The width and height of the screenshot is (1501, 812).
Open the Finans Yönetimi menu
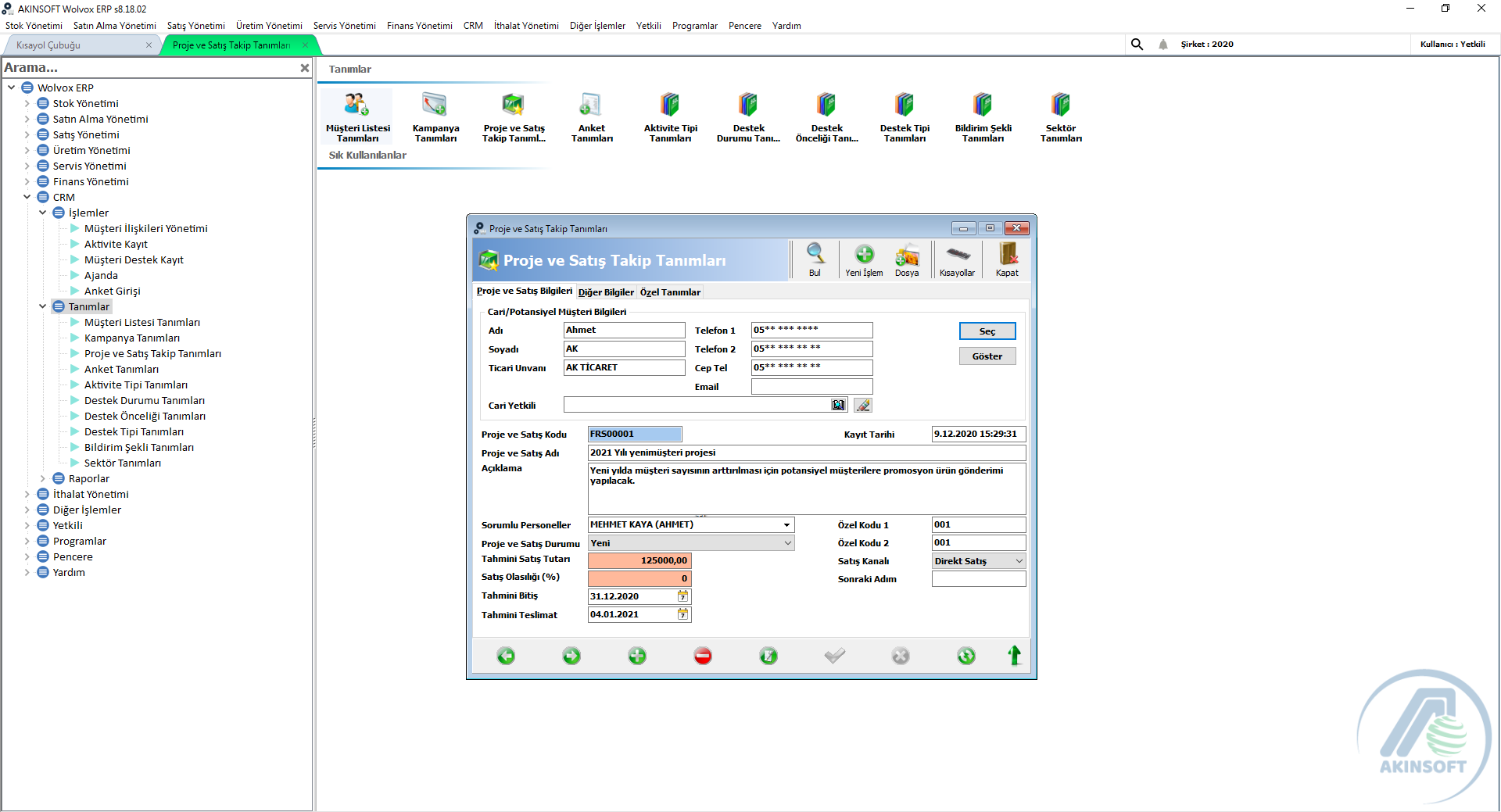pos(419,26)
